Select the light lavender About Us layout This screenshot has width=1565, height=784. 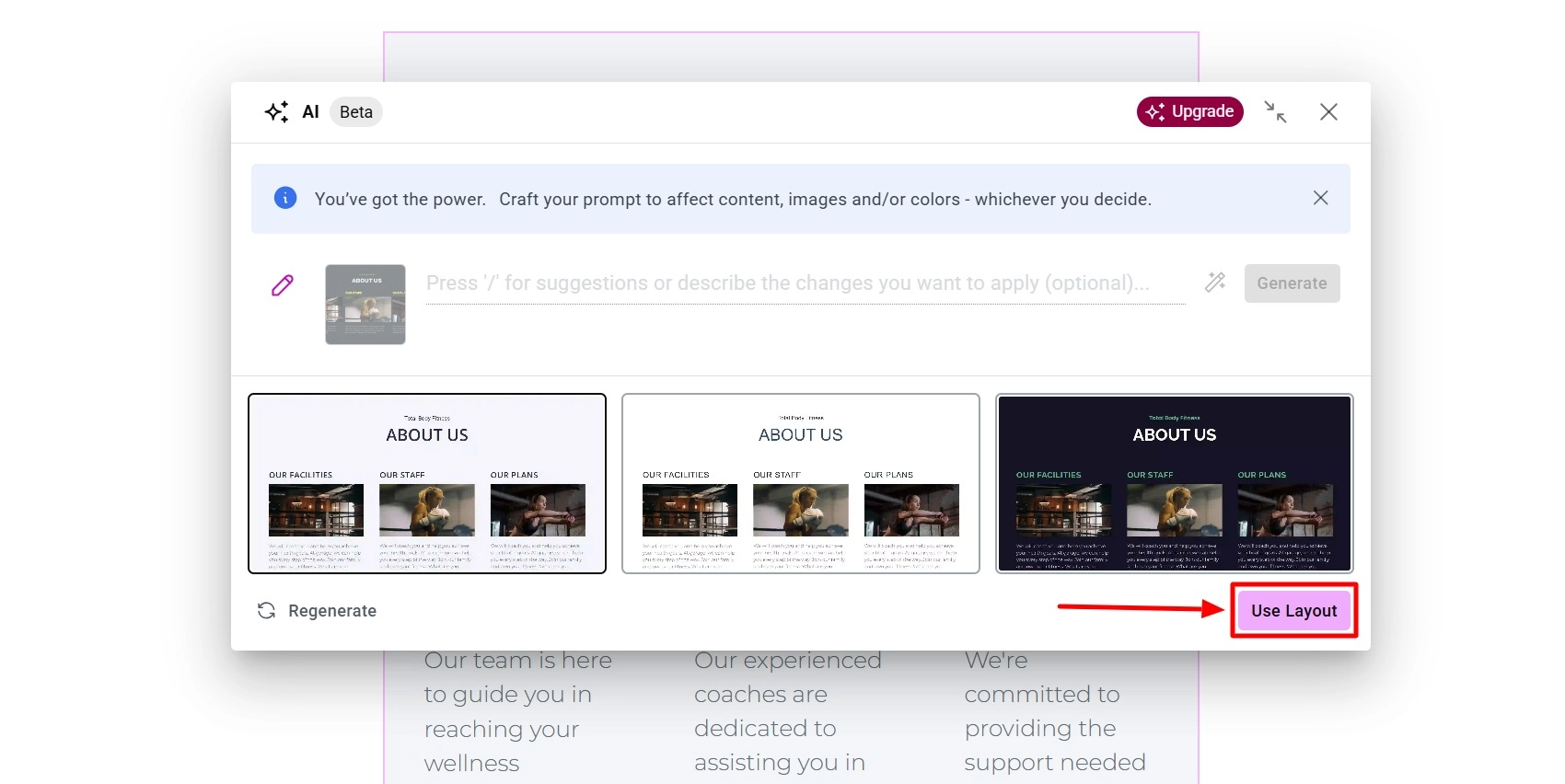click(x=427, y=483)
